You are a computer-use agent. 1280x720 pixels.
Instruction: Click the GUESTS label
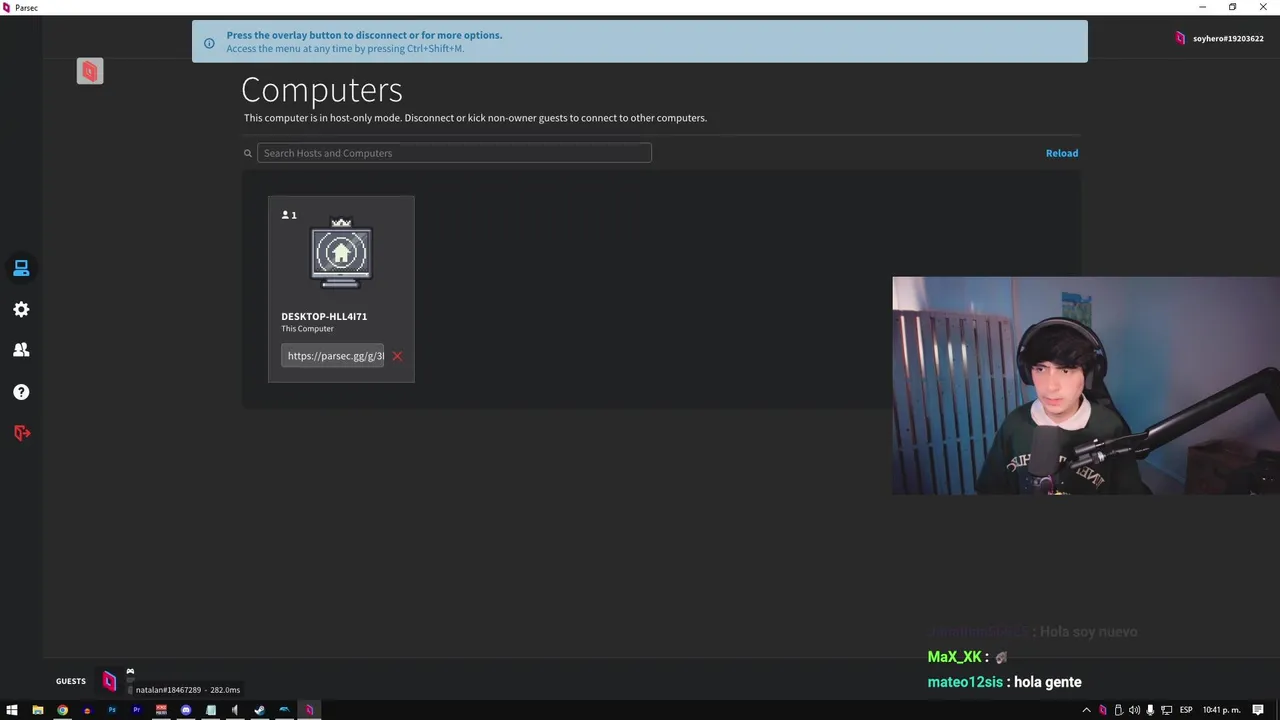point(71,681)
